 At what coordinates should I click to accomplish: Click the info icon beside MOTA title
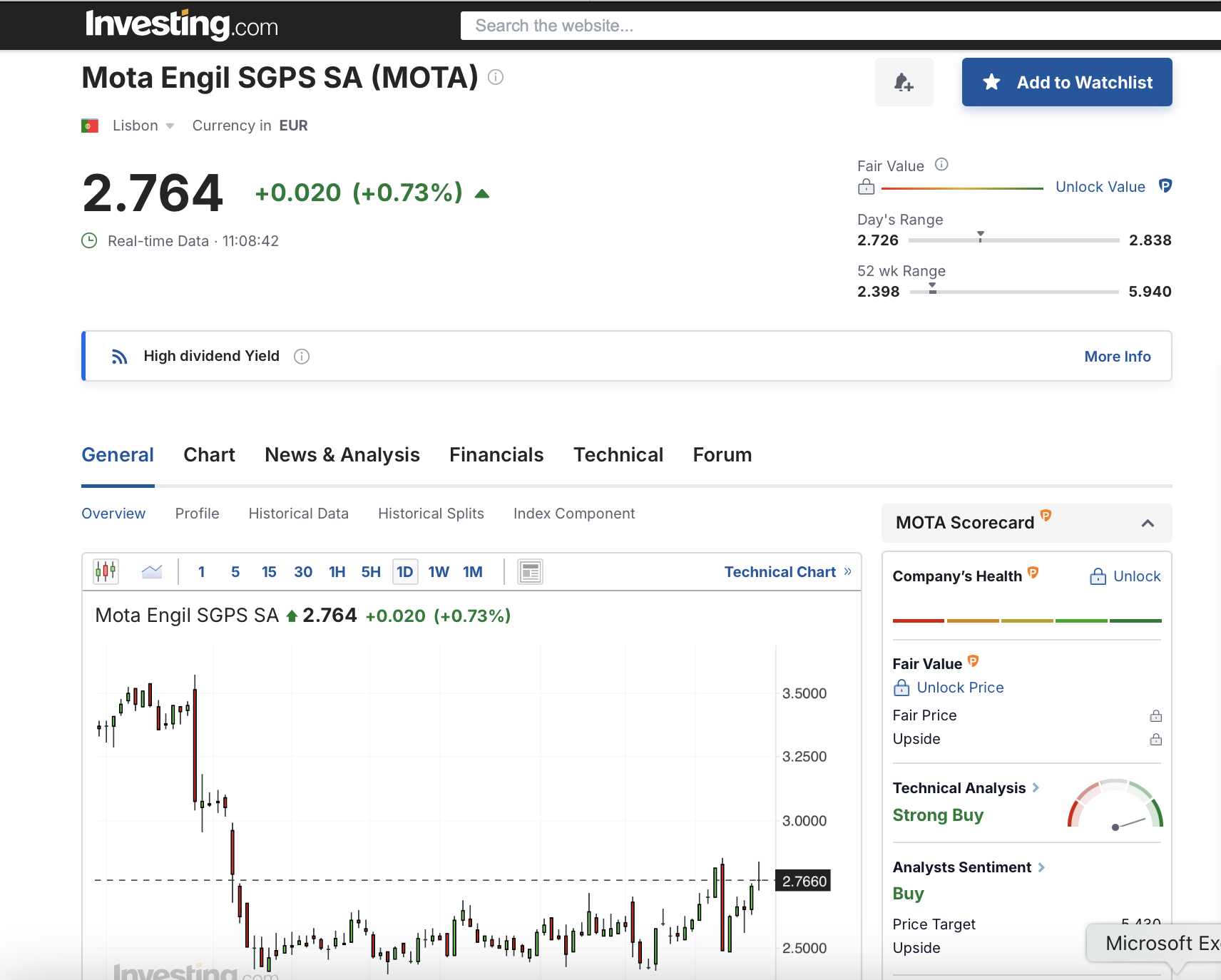496,77
